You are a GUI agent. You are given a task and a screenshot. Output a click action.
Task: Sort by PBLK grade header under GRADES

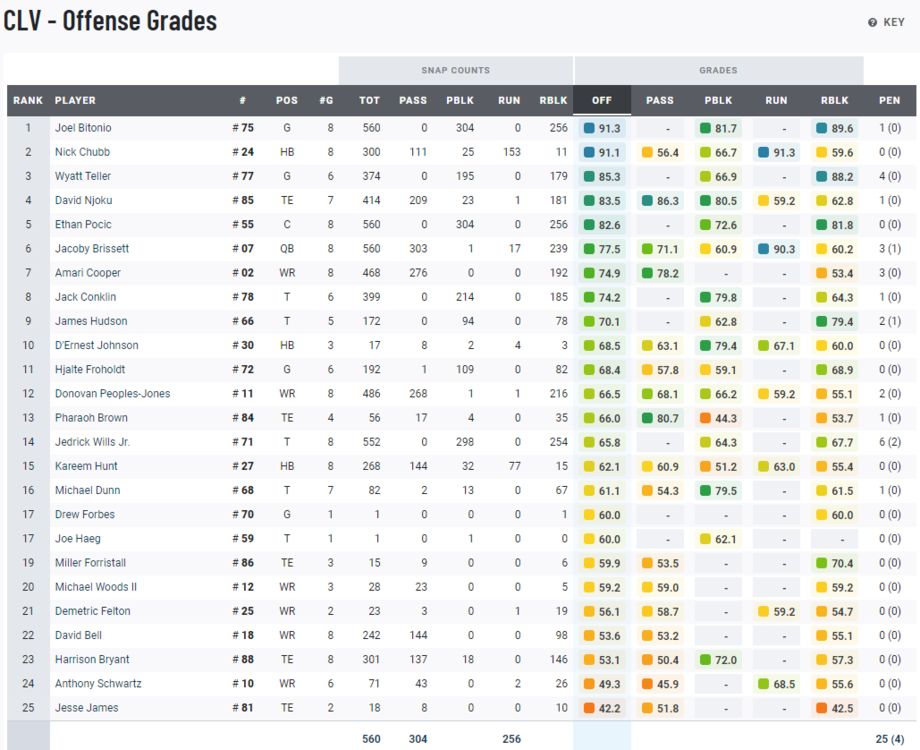[x=718, y=100]
